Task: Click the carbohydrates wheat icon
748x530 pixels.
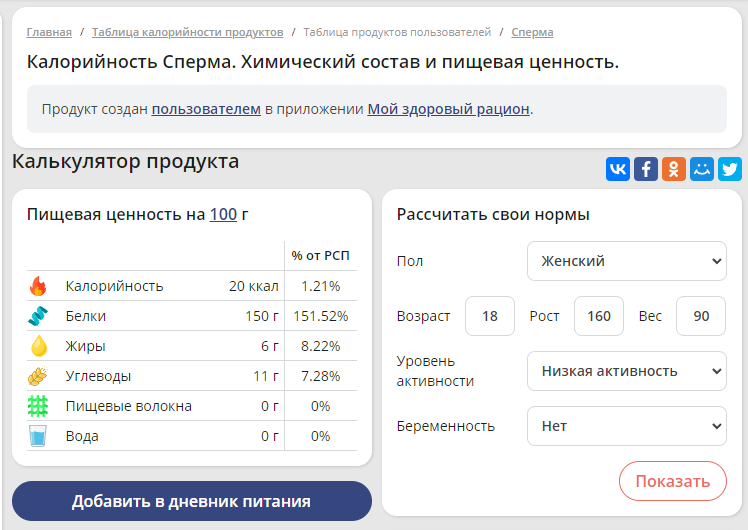Action: pyautogui.click(x=38, y=376)
